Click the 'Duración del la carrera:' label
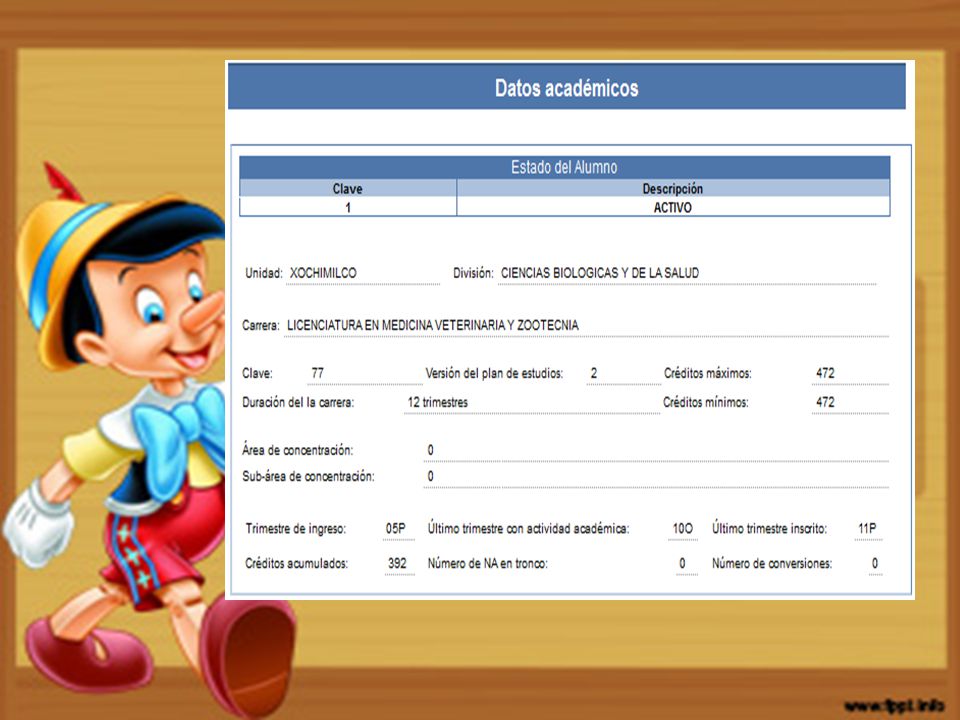 (x=298, y=402)
